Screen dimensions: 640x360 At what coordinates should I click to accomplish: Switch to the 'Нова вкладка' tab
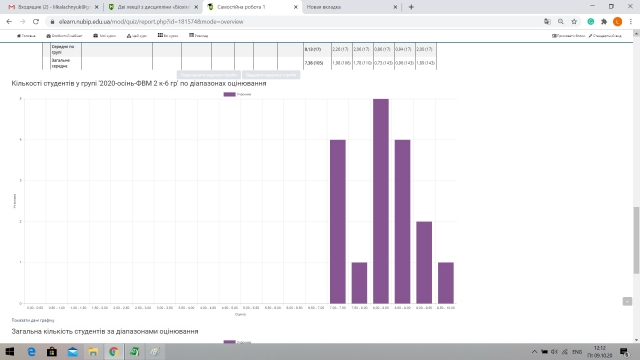click(352, 7)
